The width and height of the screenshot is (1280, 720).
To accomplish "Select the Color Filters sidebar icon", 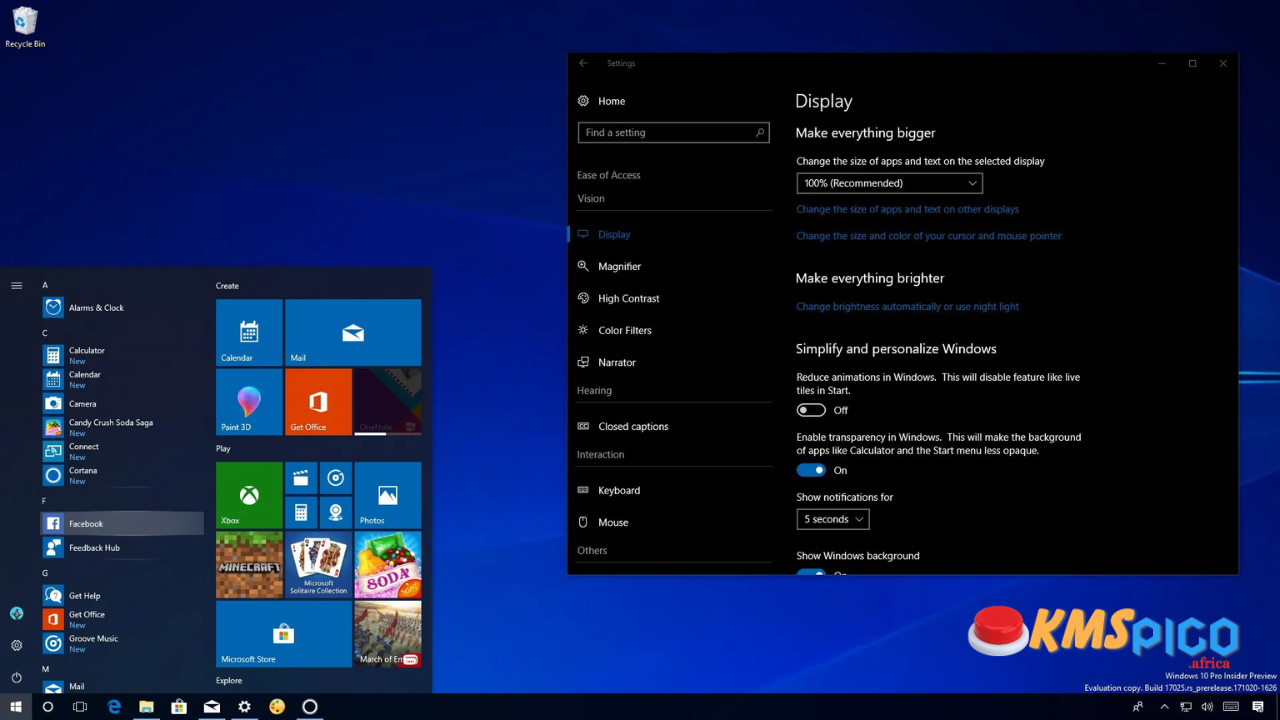I will coord(584,330).
